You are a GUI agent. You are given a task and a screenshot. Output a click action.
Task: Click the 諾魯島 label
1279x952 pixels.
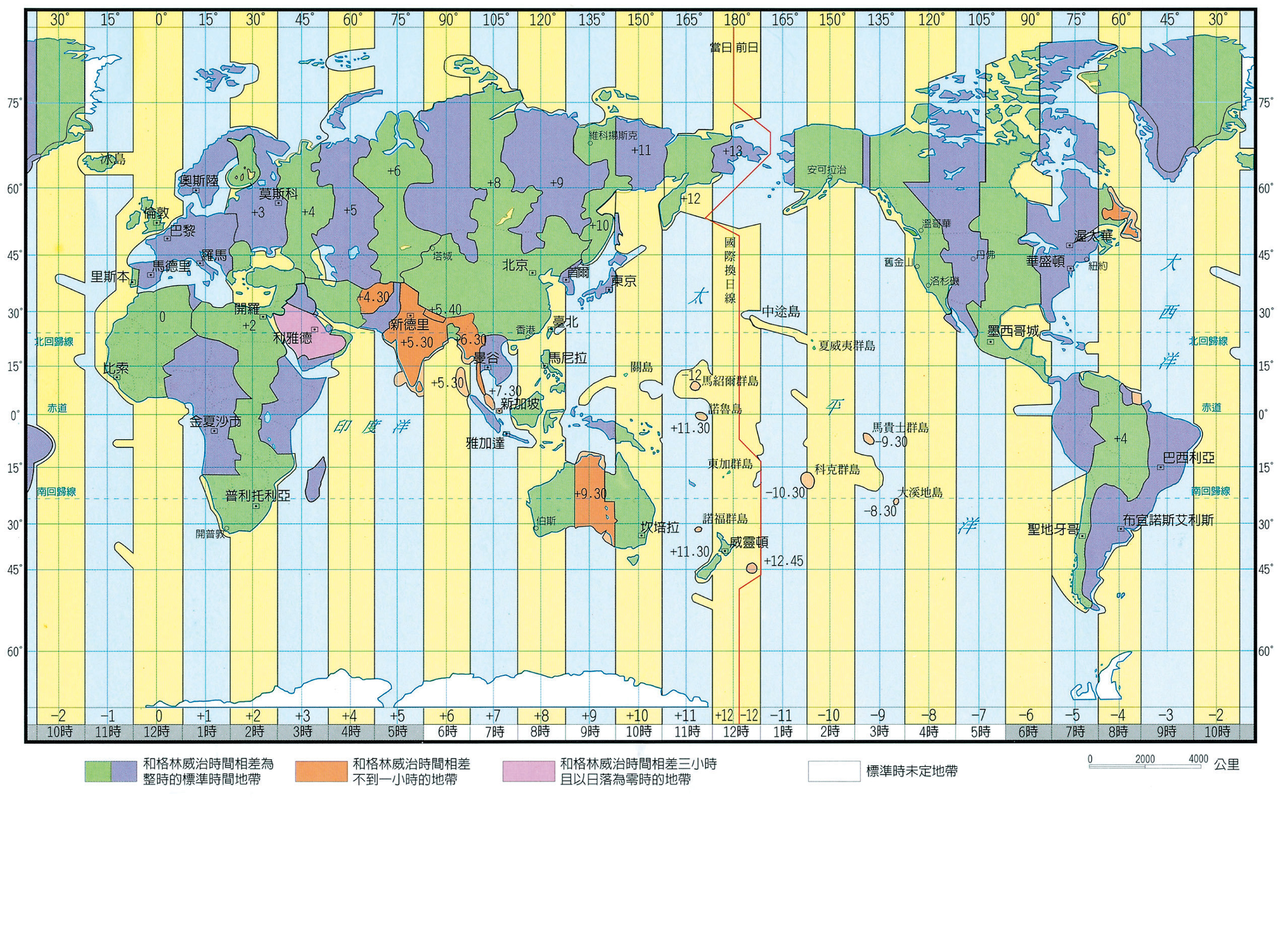point(725,409)
